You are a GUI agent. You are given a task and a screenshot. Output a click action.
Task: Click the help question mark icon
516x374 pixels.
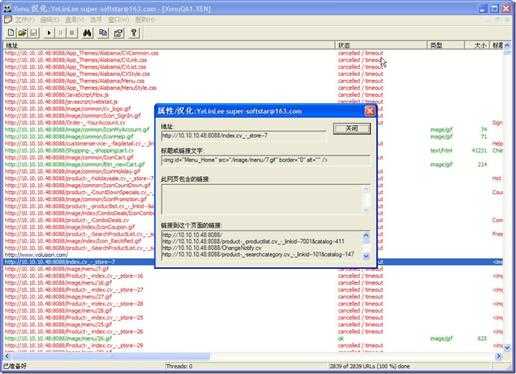tap(134, 33)
